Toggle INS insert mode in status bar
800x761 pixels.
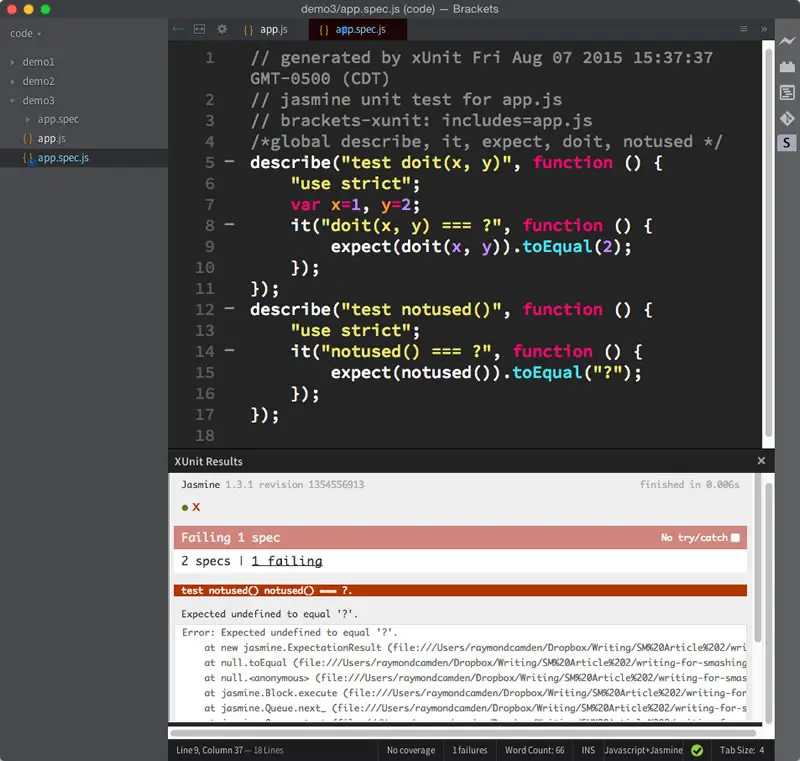tap(588, 750)
